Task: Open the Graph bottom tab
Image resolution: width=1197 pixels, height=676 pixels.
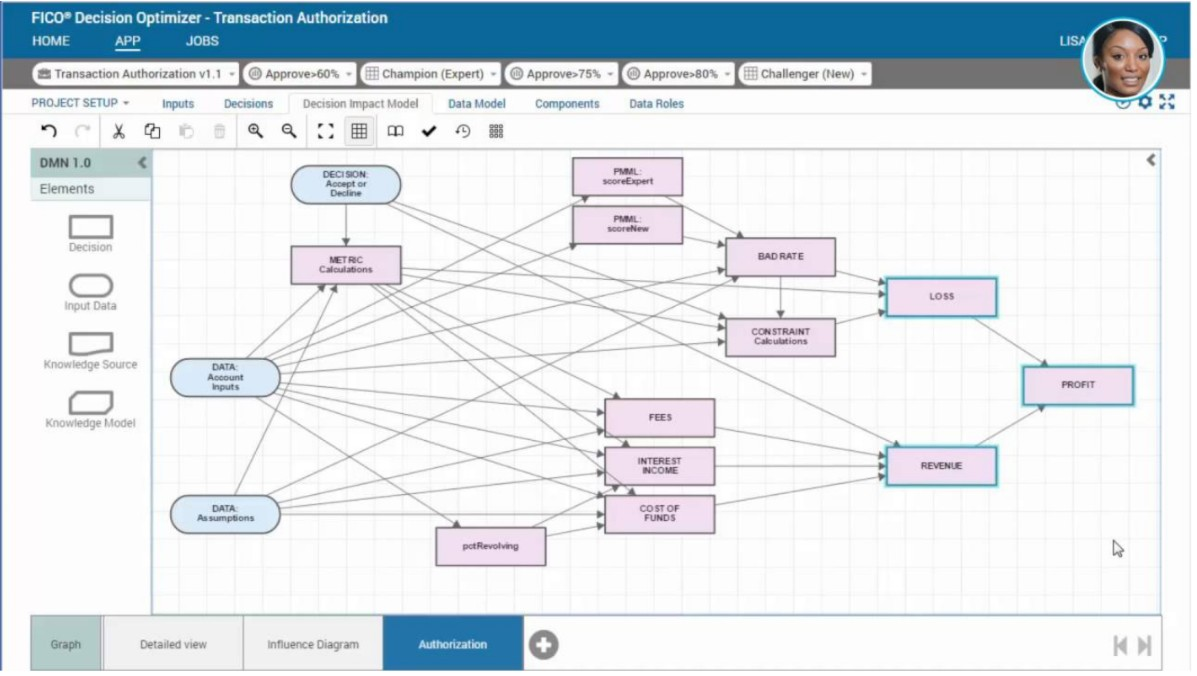Action: pyautogui.click(x=66, y=645)
